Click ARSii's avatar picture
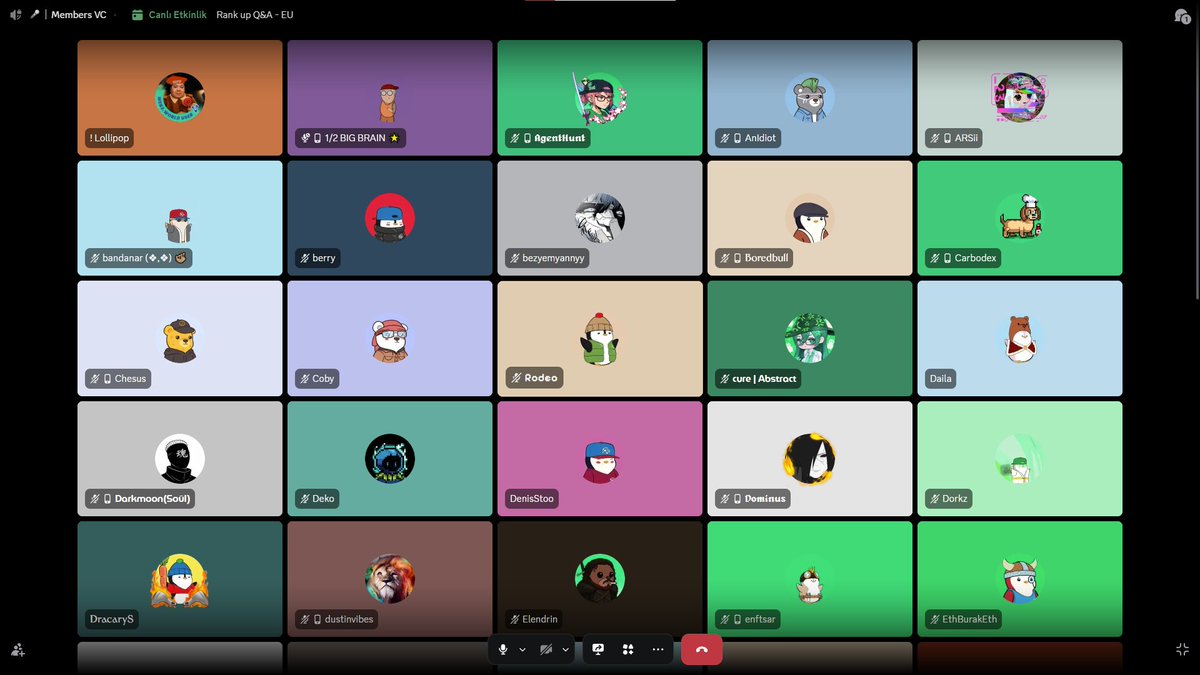The width and height of the screenshot is (1200, 675). point(1020,98)
